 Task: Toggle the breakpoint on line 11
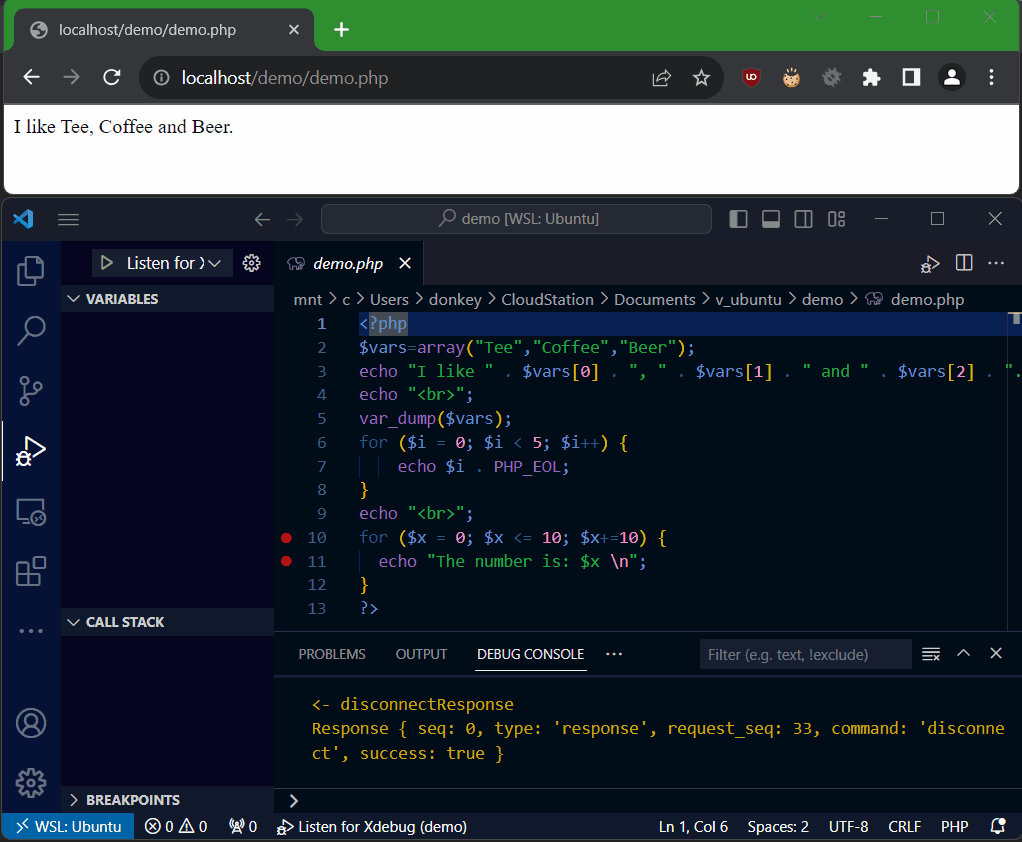coord(285,561)
